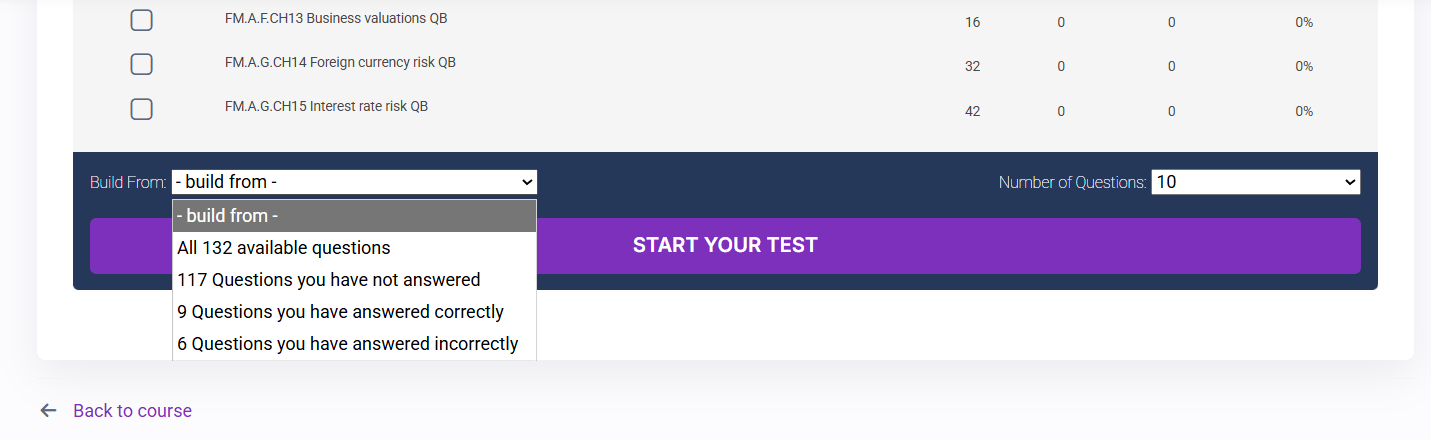Click the 'Number of Questions:' label text
The width and height of the screenshot is (1431, 440).
[x=1072, y=182]
